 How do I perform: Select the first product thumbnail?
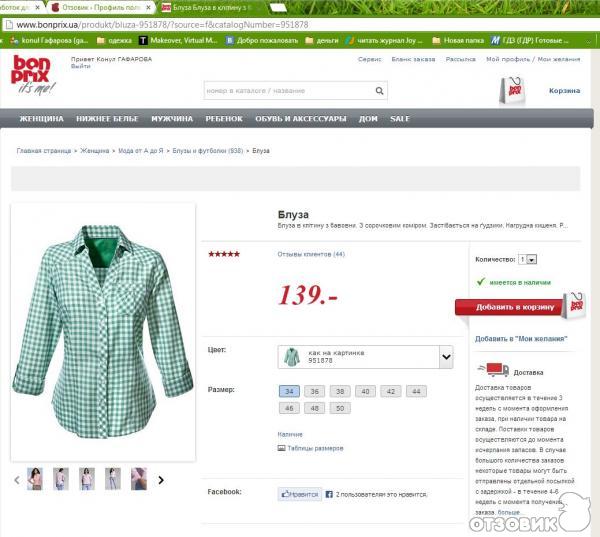[35, 479]
